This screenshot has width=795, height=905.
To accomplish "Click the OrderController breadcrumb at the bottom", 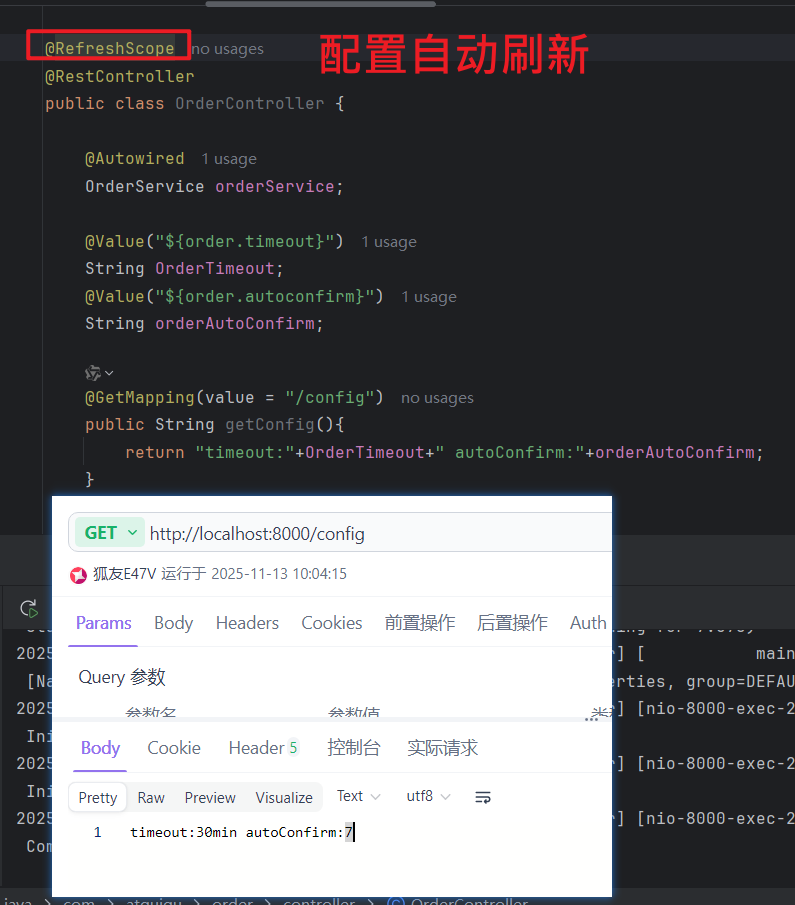I will pos(458,900).
